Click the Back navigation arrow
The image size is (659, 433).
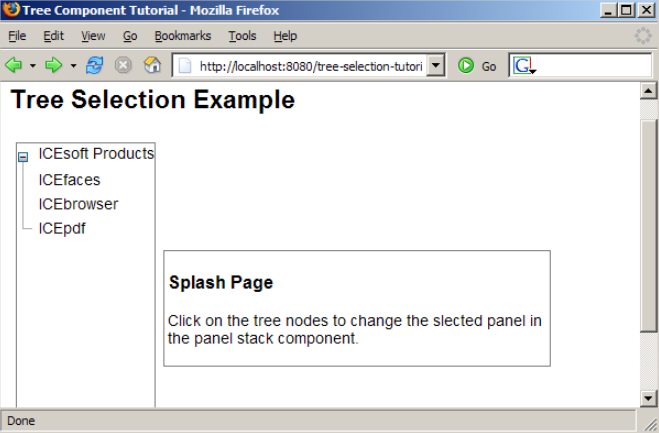click(x=14, y=65)
